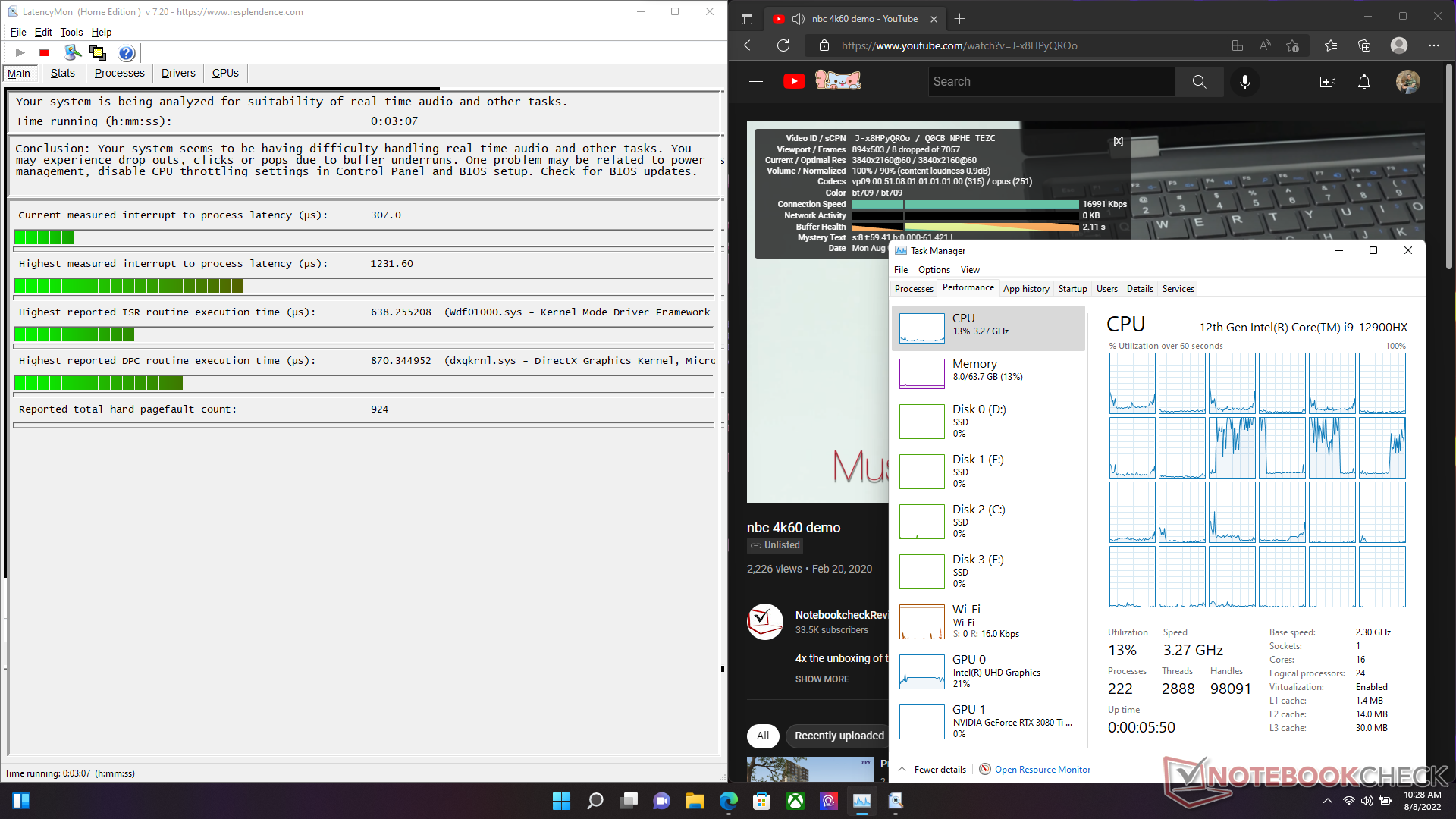The image size is (1456, 819).
Task: Collapse Task Manager with Fewer details
Action: (940, 769)
